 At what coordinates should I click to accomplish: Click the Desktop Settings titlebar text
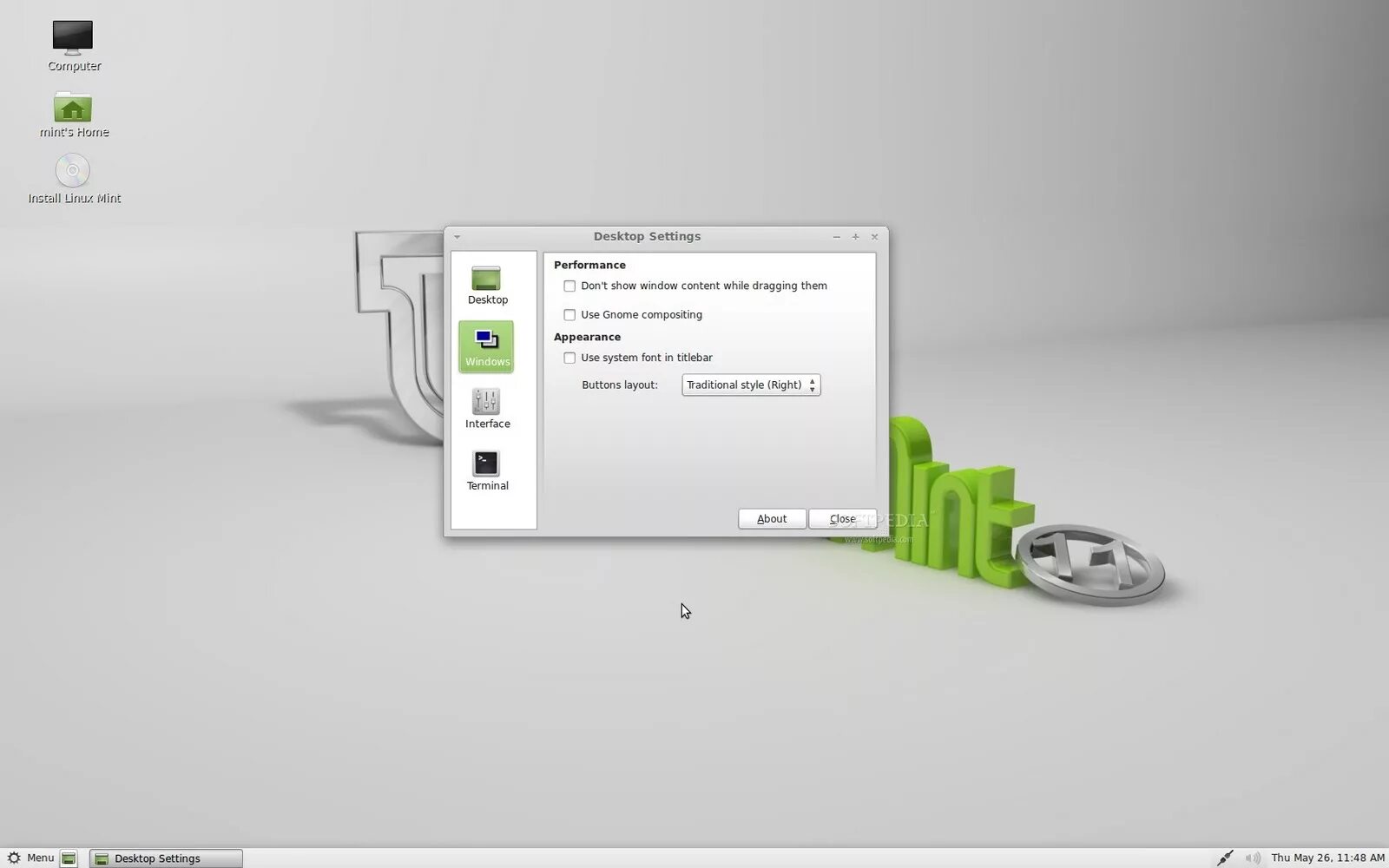(647, 236)
